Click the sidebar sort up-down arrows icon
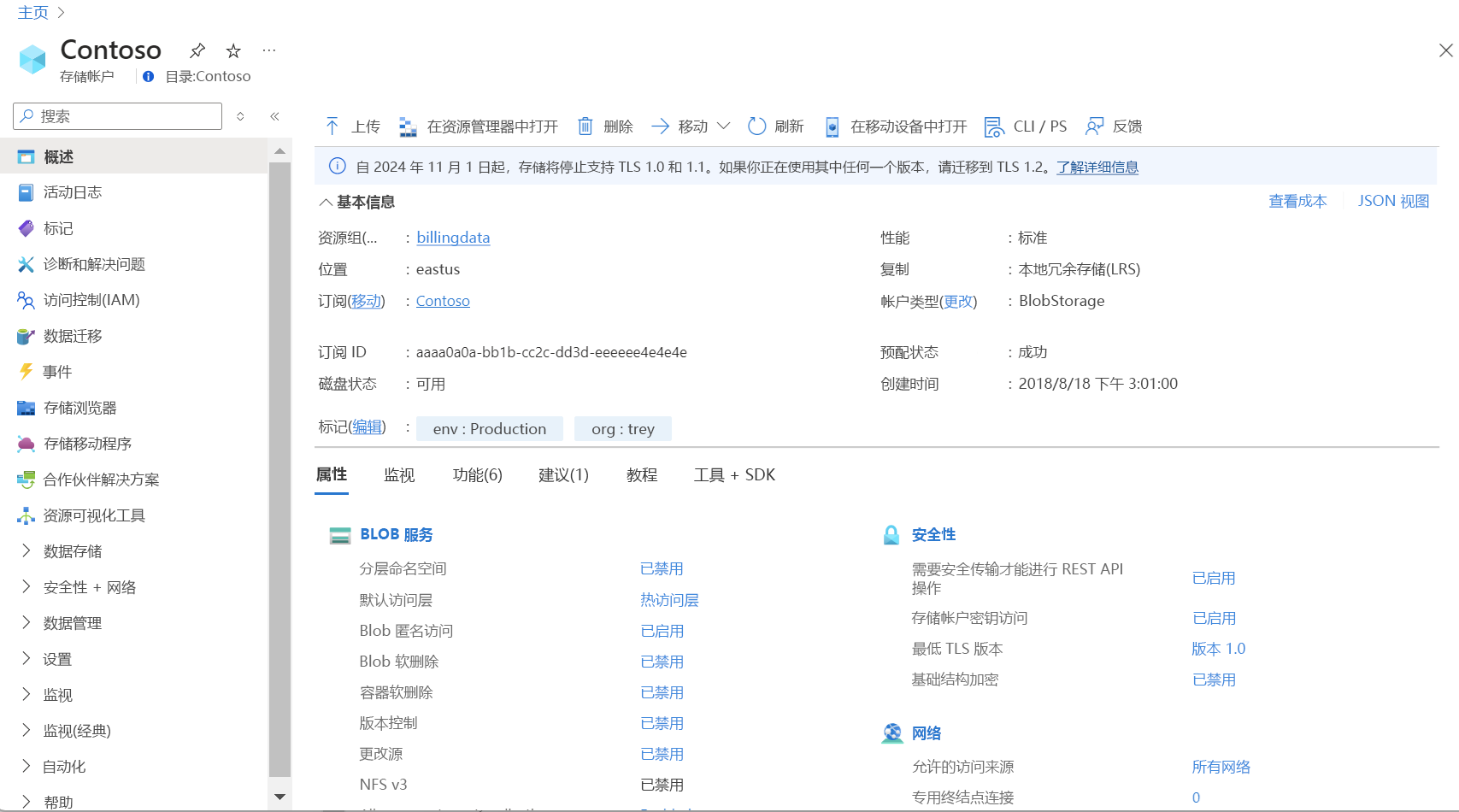This screenshot has width=1459, height=812. pyautogui.click(x=241, y=116)
